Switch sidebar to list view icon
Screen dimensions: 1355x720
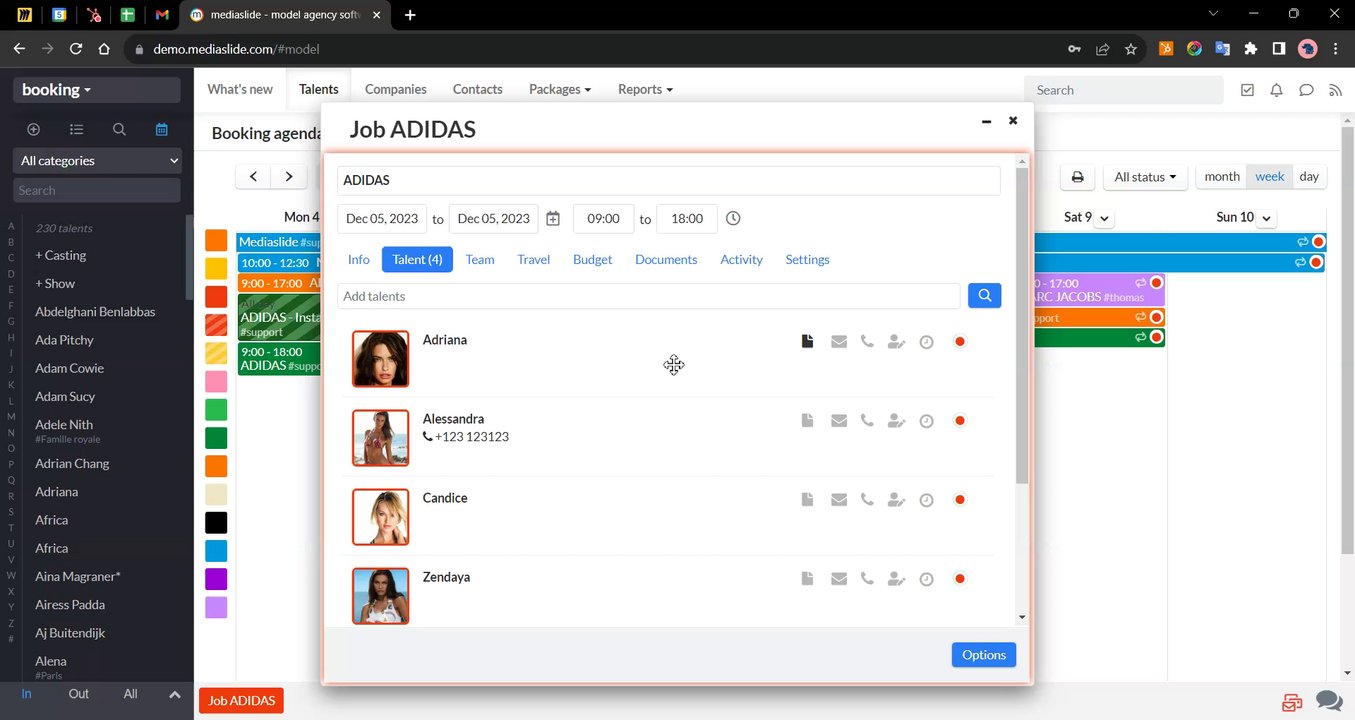76,129
